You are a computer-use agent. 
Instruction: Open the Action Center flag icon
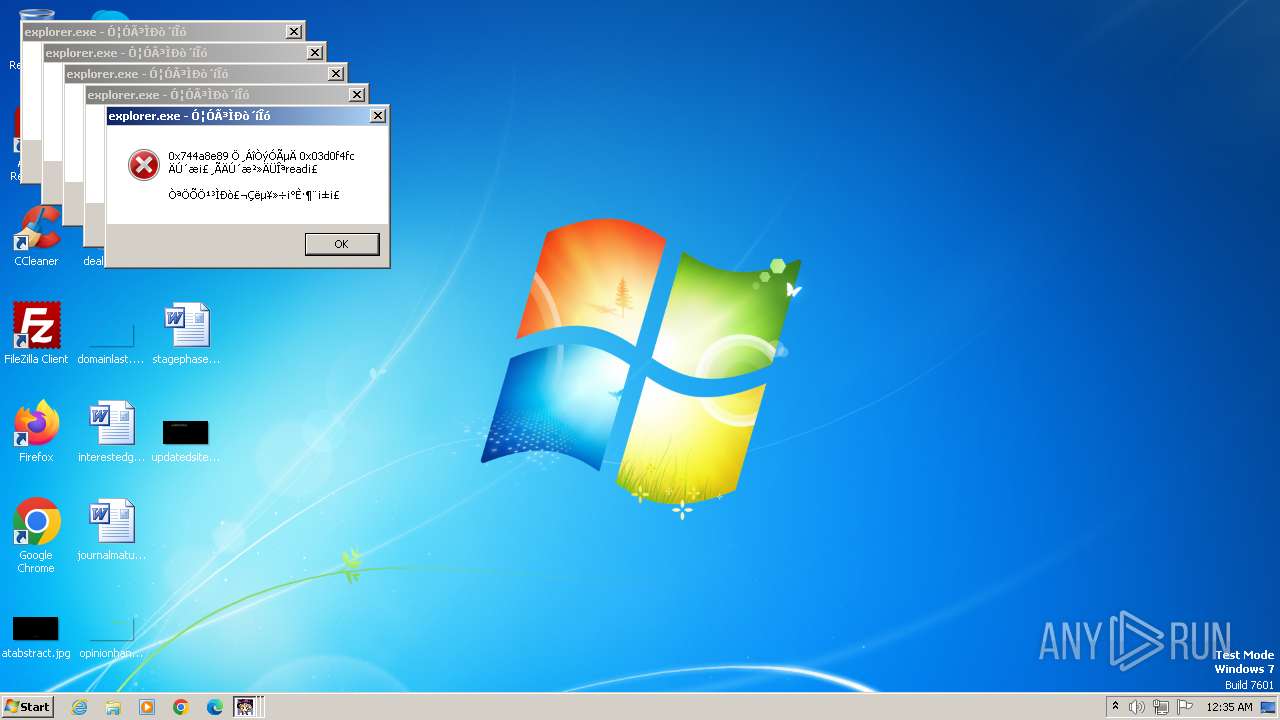pos(1185,707)
